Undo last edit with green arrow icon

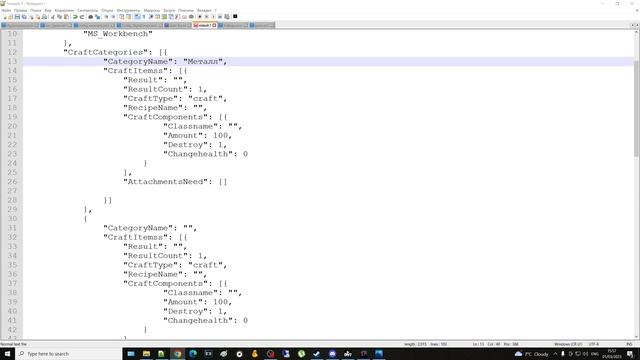(75, 17)
